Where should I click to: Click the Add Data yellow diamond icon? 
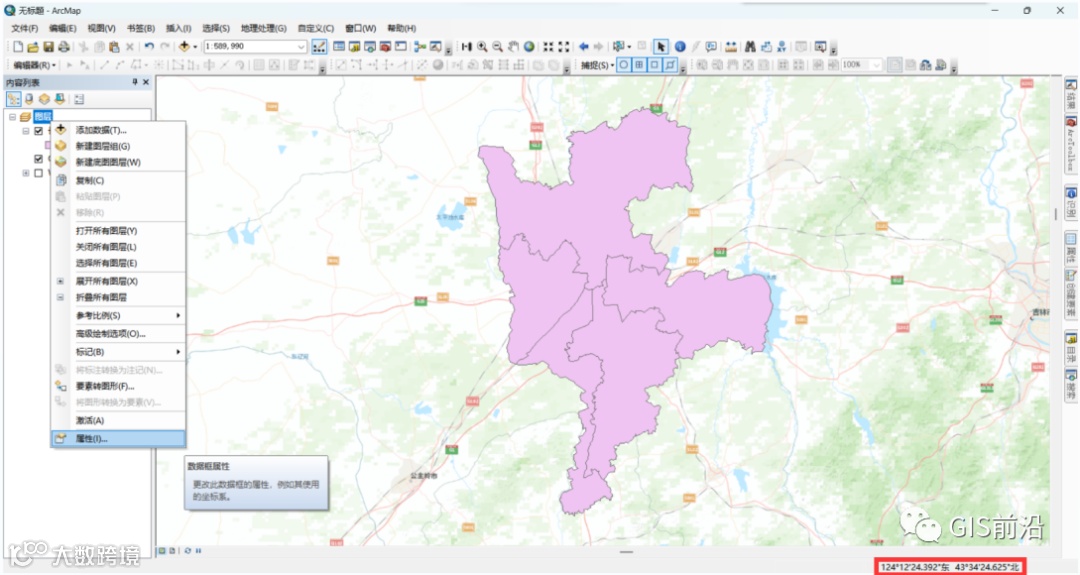pos(184,47)
